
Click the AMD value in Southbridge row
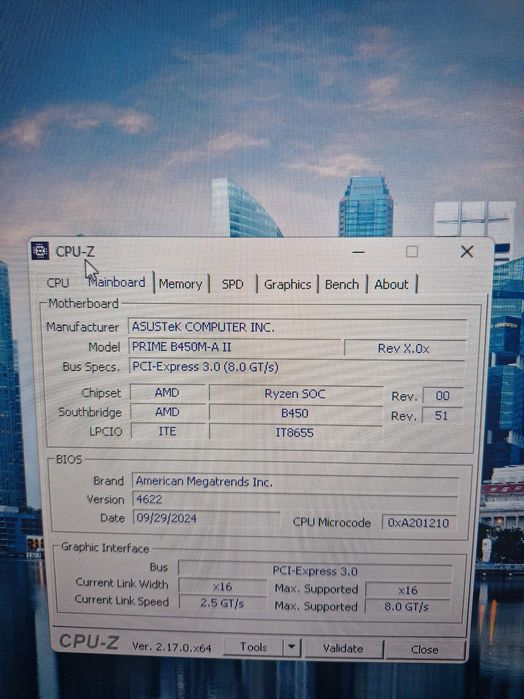(167, 412)
